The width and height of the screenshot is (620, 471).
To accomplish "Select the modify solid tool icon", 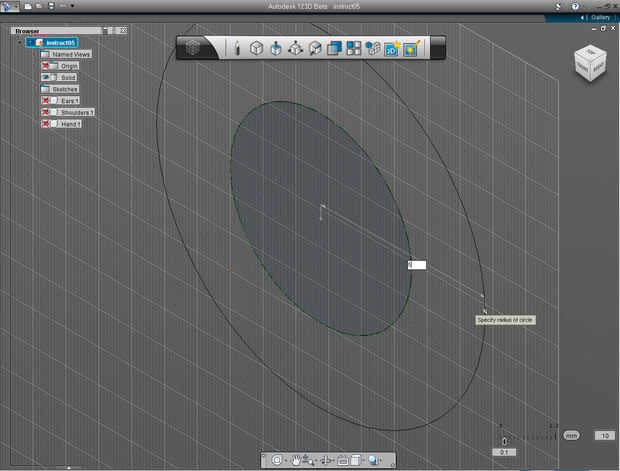I will (315, 48).
